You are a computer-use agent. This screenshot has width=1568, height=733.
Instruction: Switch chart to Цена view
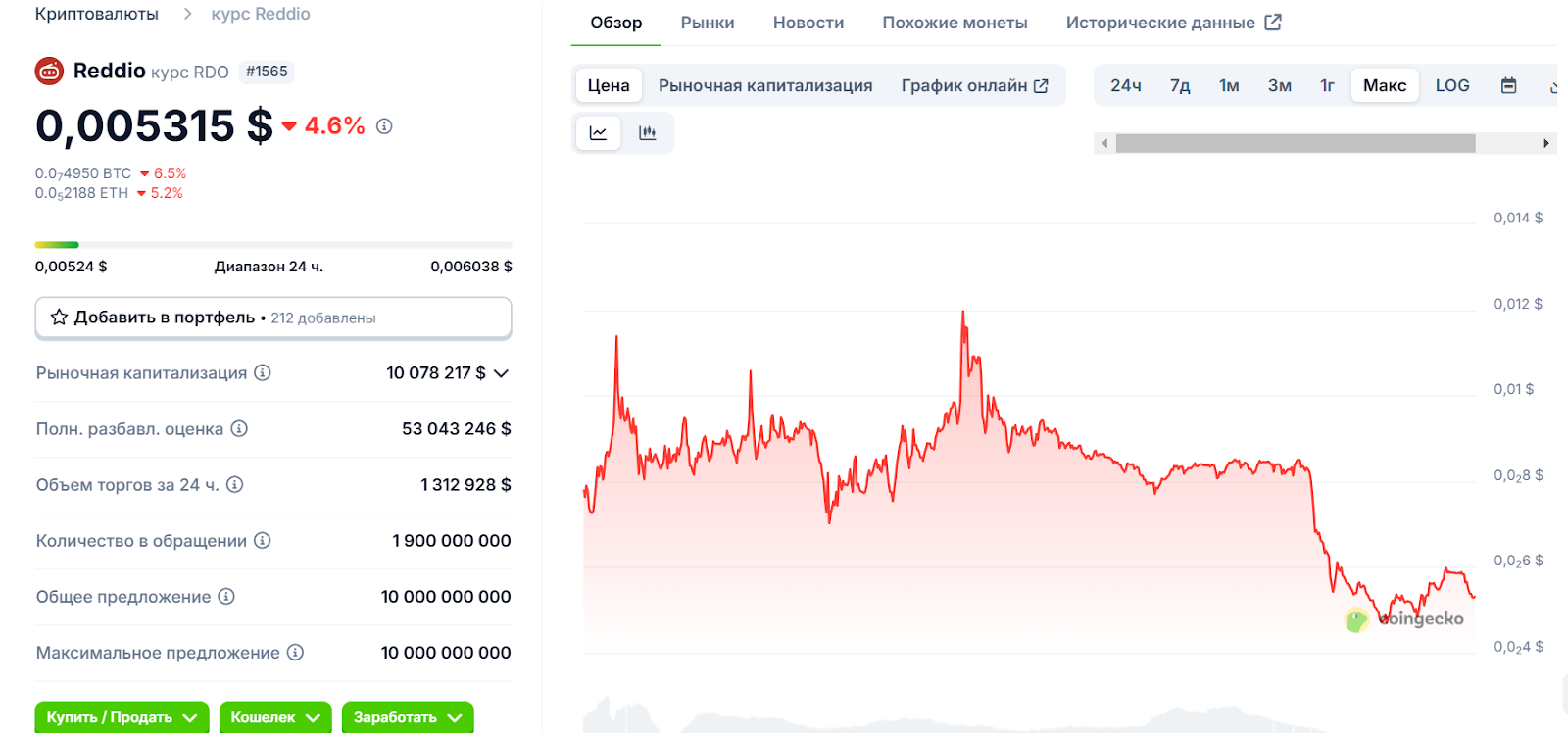click(x=609, y=86)
